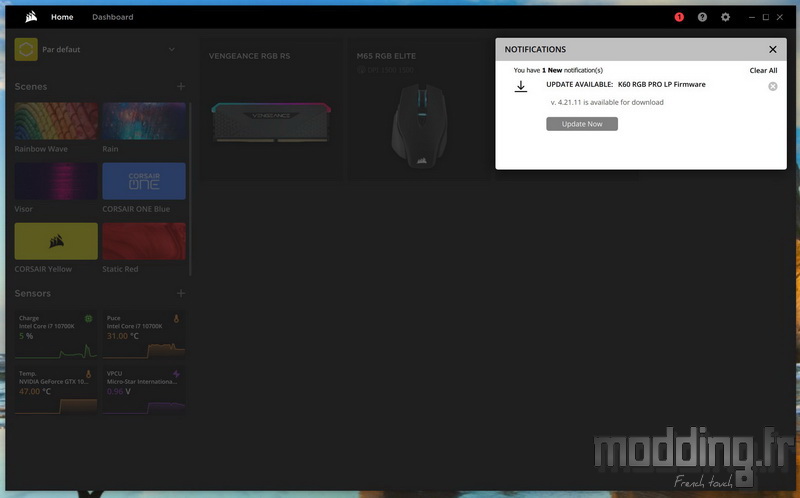Click the Scenes section heading
800x498 pixels.
pyautogui.click(x=31, y=86)
